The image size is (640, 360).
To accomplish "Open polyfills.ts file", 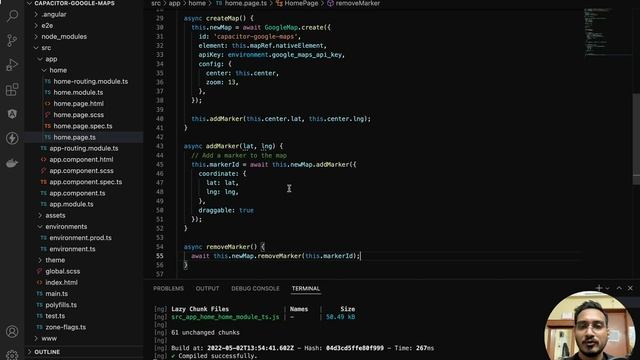I will click(x=61, y=305).
